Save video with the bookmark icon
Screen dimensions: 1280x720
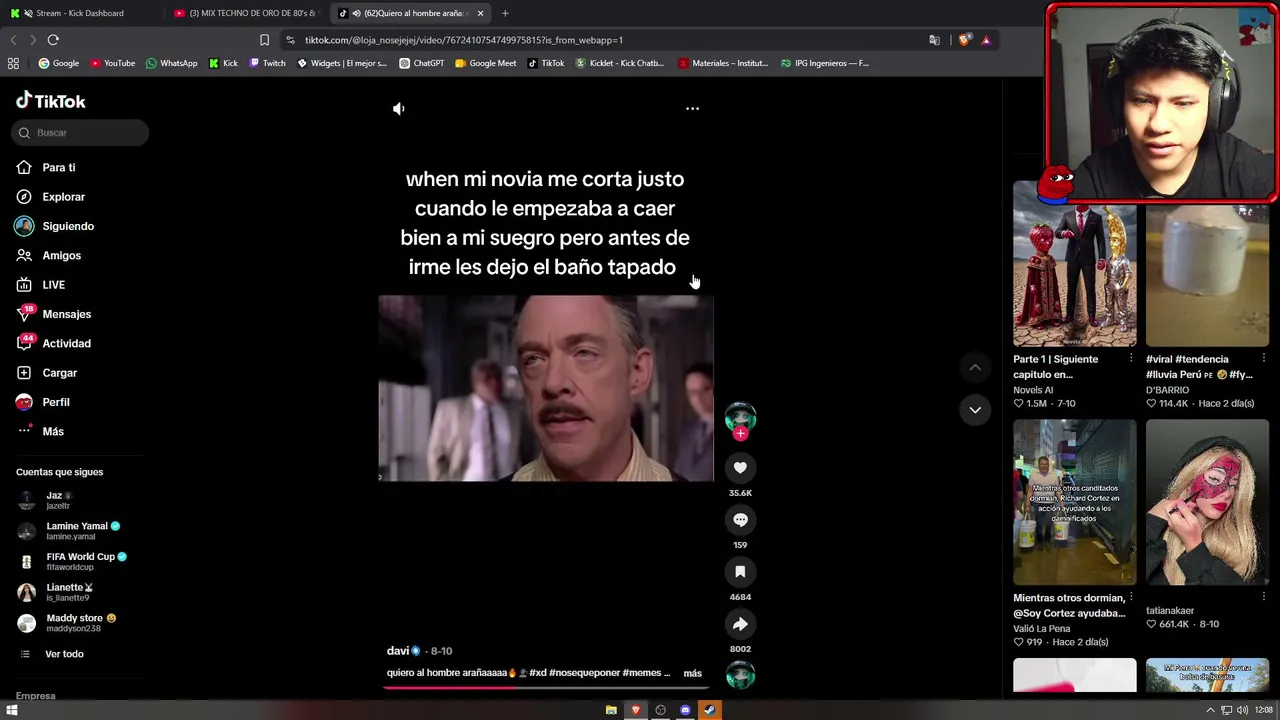pos(740,572)
